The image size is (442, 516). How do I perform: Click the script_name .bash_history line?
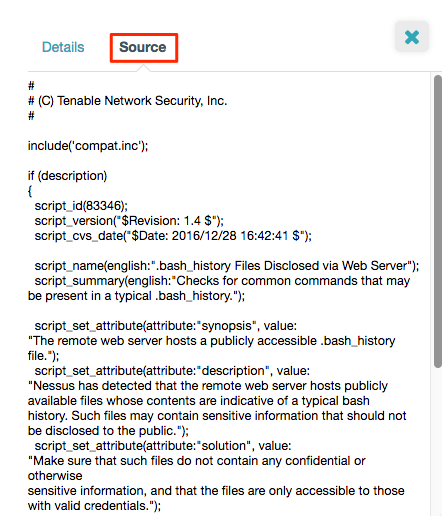(x=227, y=266)
